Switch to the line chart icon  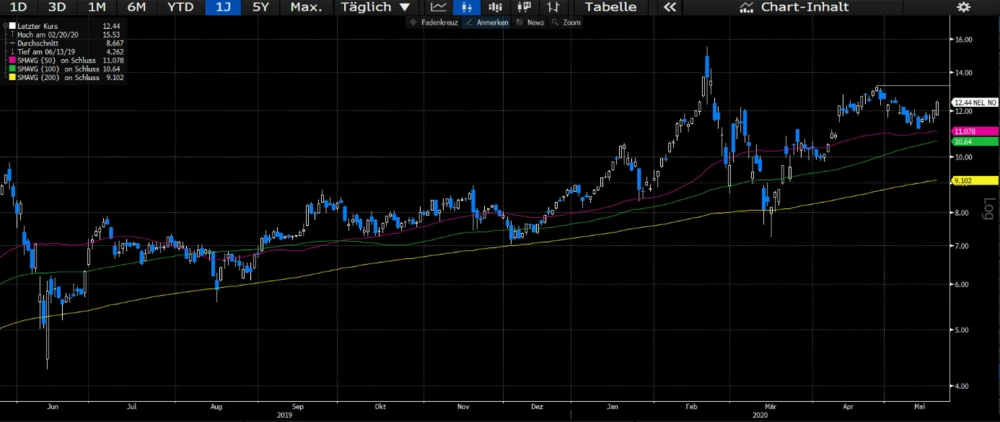click(x=438, y=7)
